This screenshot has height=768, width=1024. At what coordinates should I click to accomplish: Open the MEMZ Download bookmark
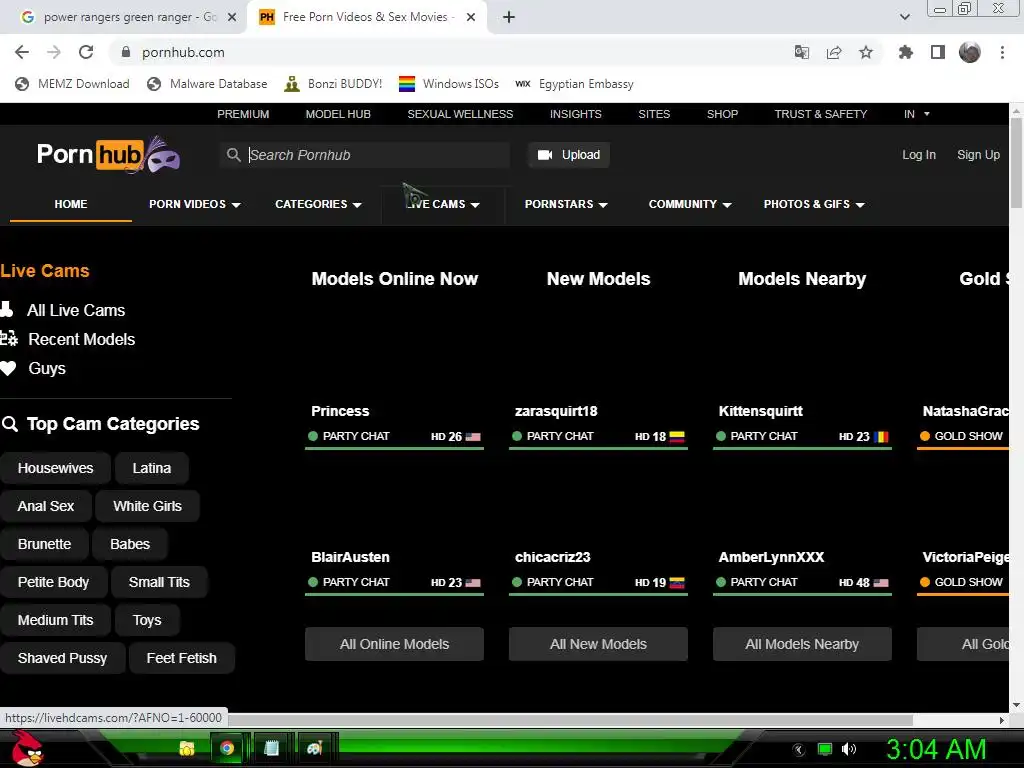(72, 84)
